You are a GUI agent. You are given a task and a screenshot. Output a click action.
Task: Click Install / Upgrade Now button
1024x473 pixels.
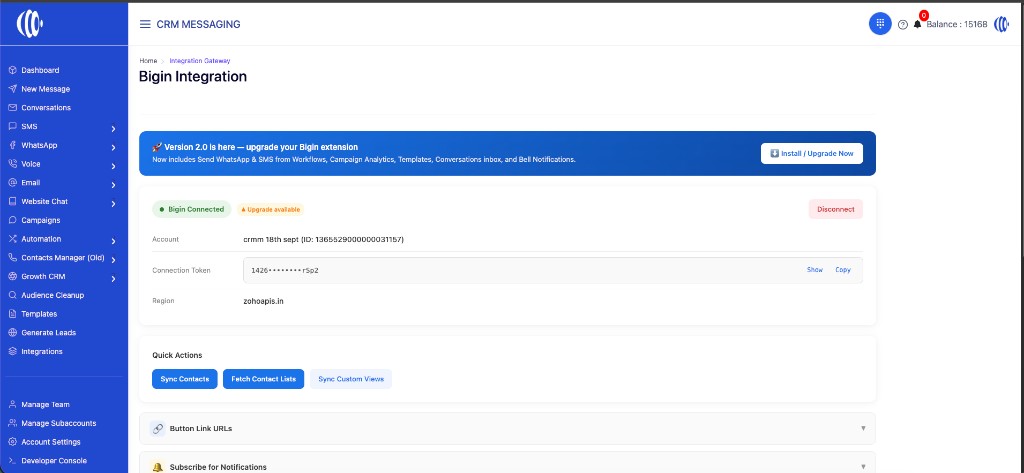pos(812,154)
